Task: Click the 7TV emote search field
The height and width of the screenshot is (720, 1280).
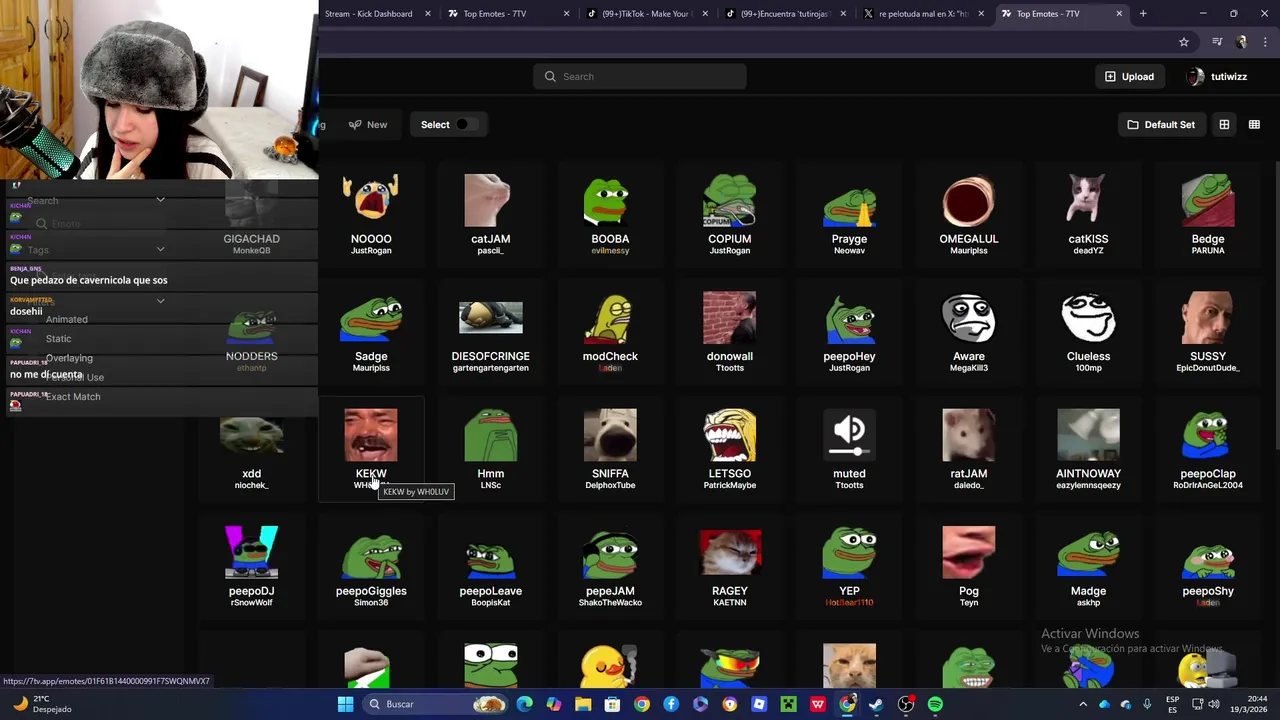Action: (640, 77)
